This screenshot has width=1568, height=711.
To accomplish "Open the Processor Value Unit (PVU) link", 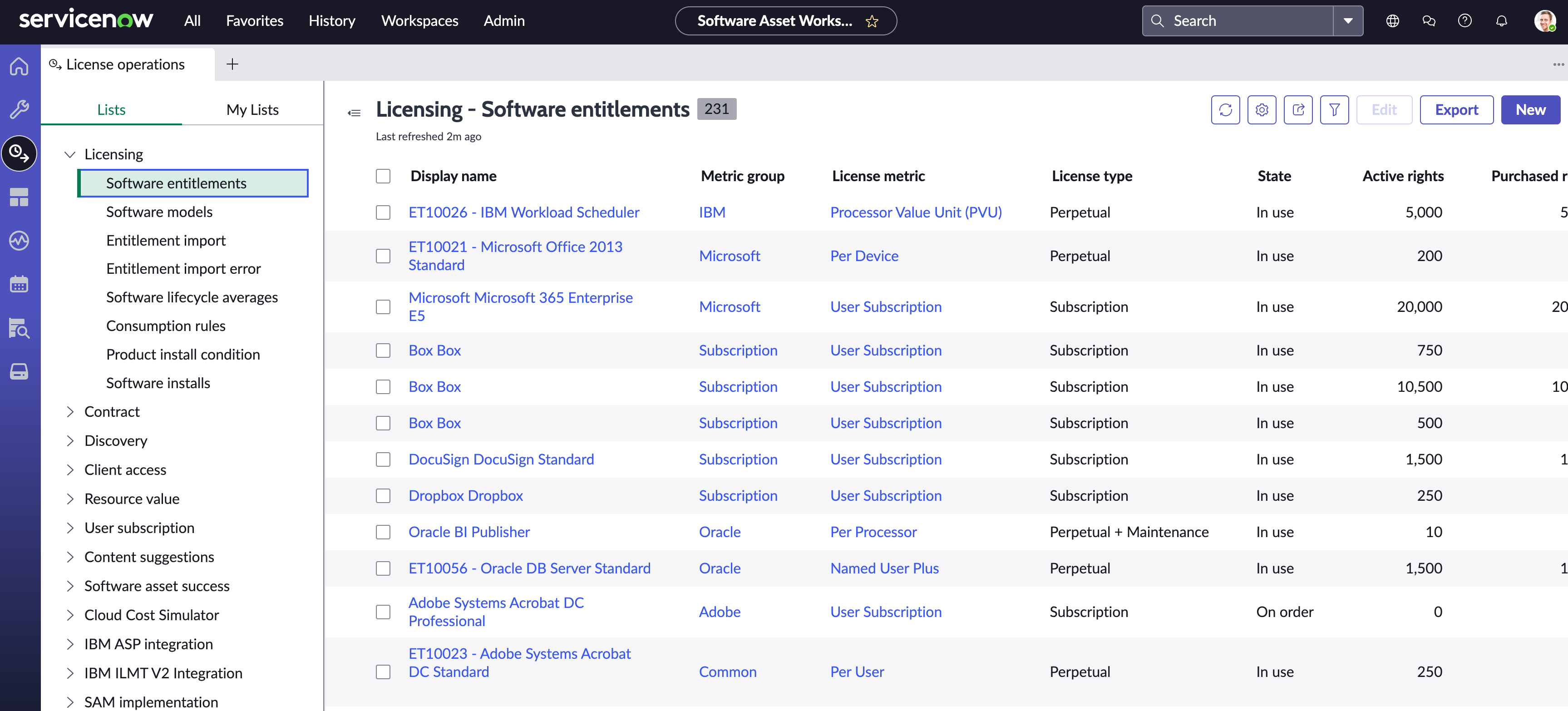I will [x=916, y=212].
